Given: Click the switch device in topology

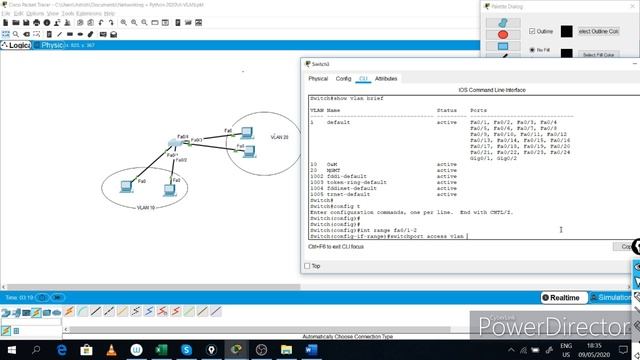Looking at the screenshot, I should 176,142.
